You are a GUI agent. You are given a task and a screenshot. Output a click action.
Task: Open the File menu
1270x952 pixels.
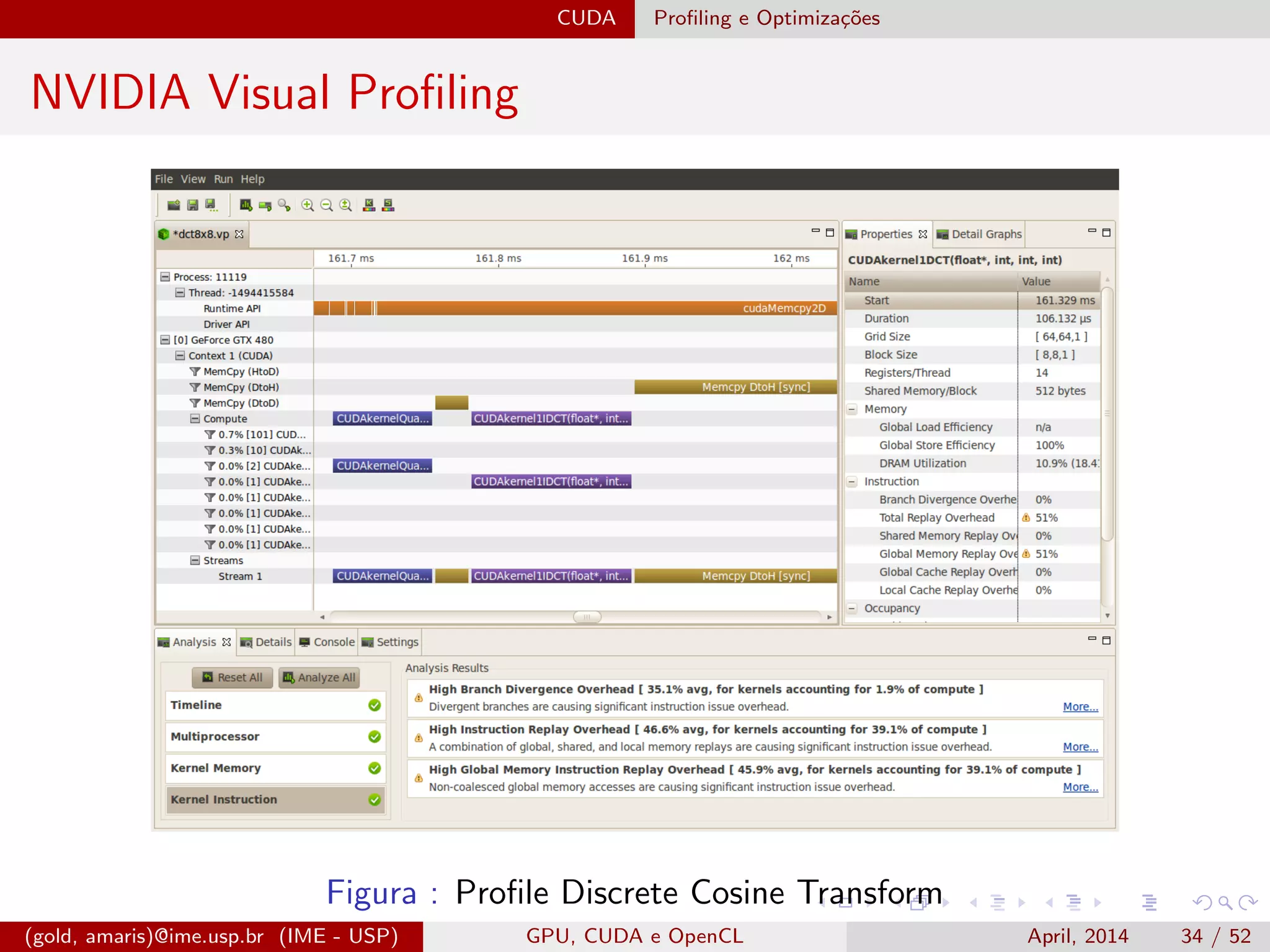(164, 179)
